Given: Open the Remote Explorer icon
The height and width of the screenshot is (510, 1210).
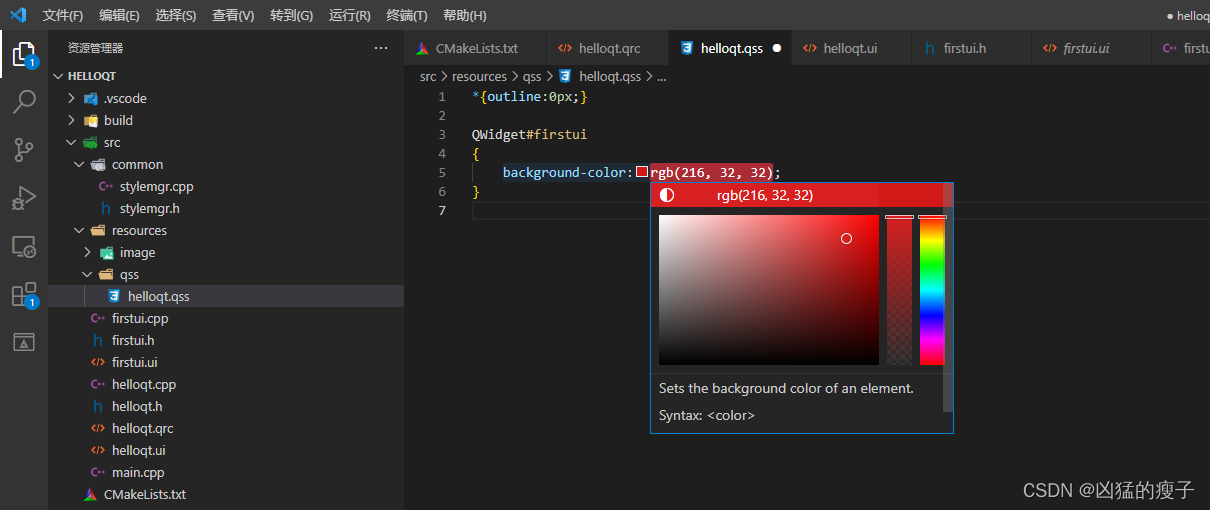Looking at the screenshot, I should pos(24,246).
